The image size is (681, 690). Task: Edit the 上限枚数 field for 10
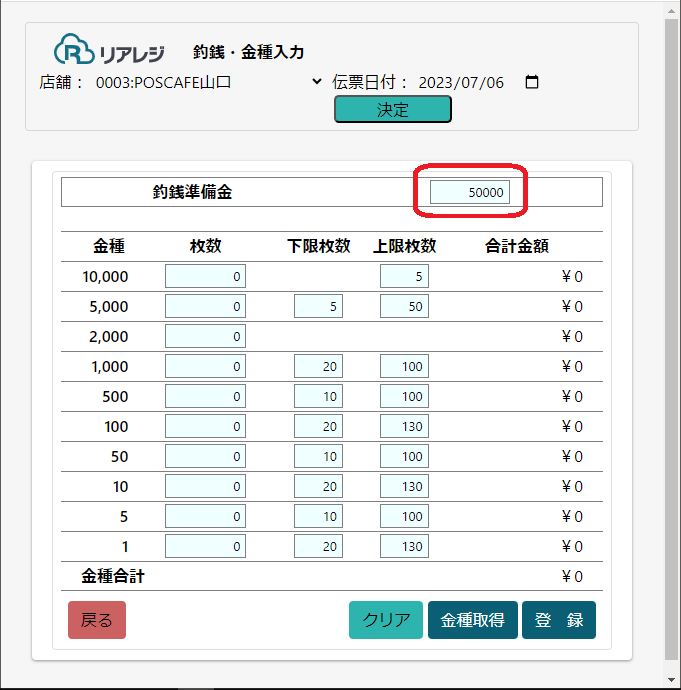[404, 486]
